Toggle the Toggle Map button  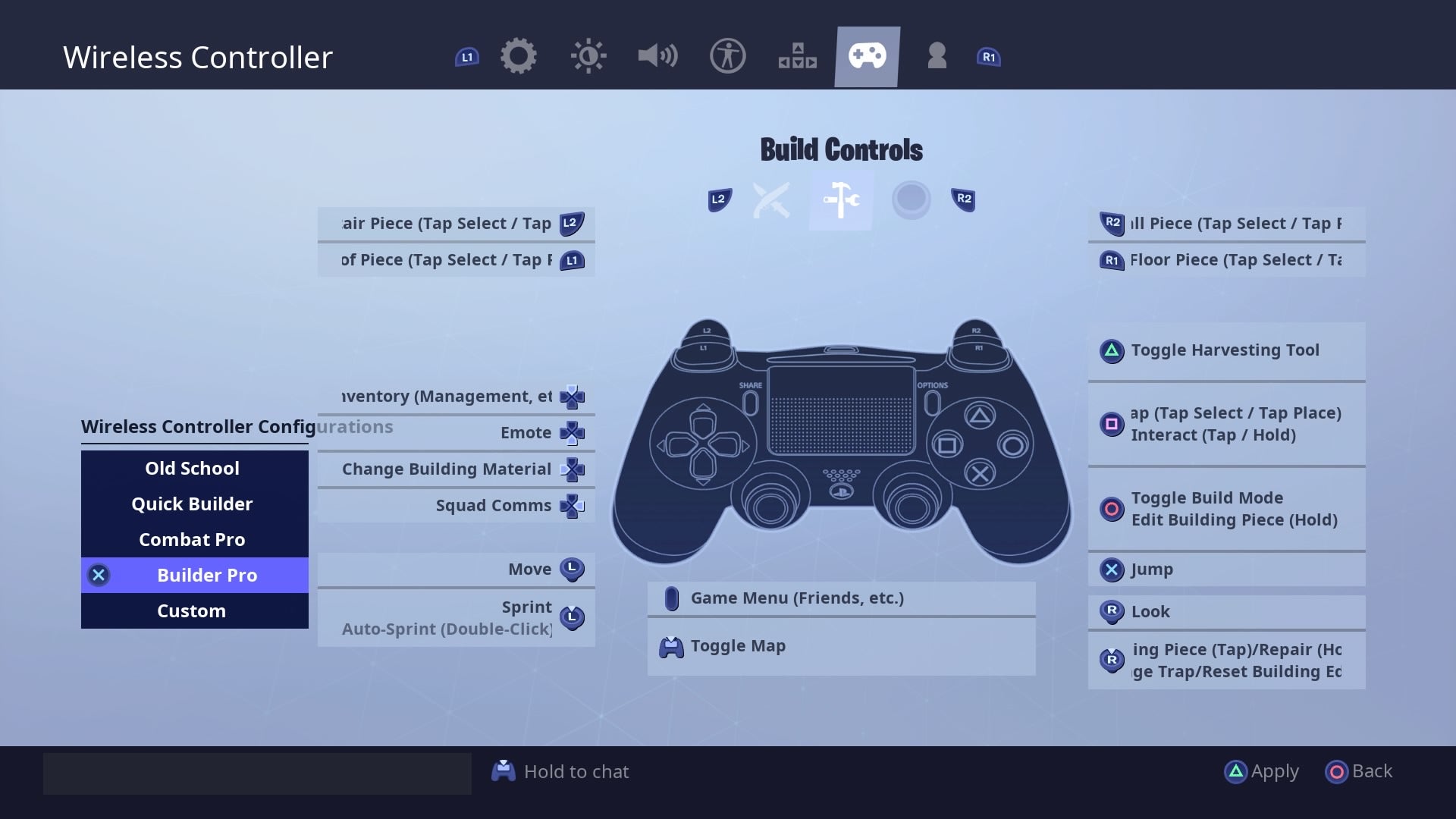point(738,645)
